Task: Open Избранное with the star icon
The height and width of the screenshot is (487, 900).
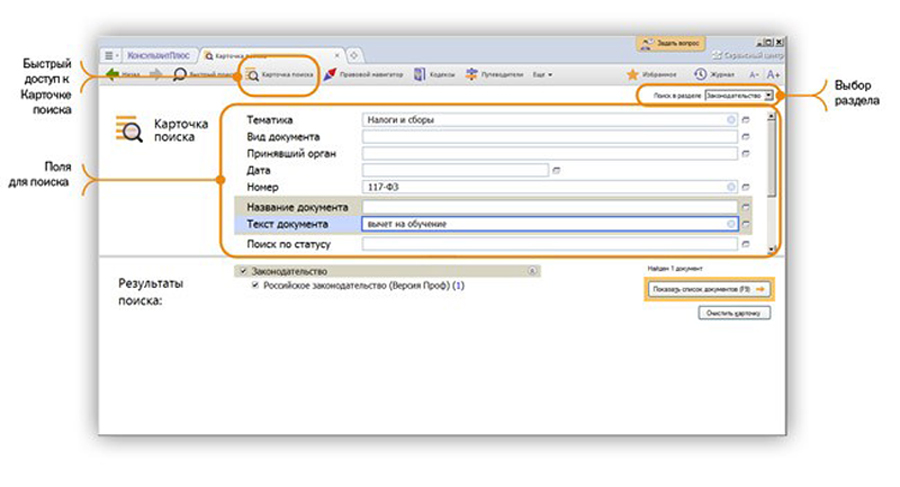Action: pyautogui.click(x=633, y=75)
